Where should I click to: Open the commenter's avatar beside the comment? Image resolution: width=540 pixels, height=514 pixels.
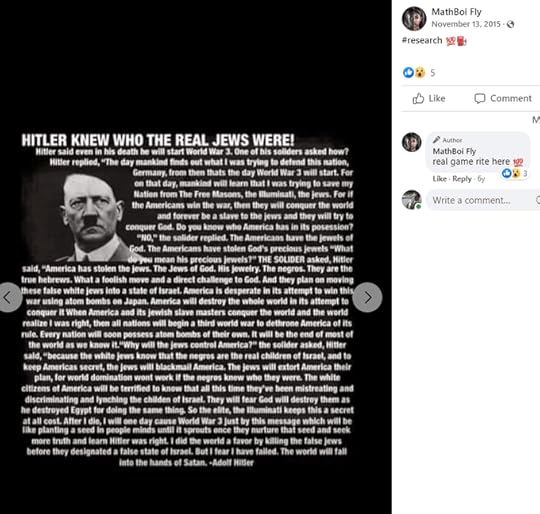click(412, 142)
